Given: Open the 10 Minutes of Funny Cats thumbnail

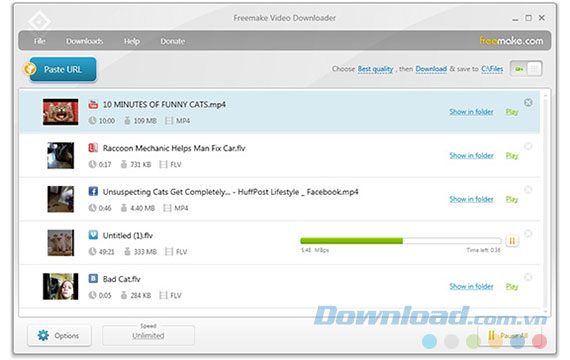Looking at the screenshot, I should [x=60, y=112].
